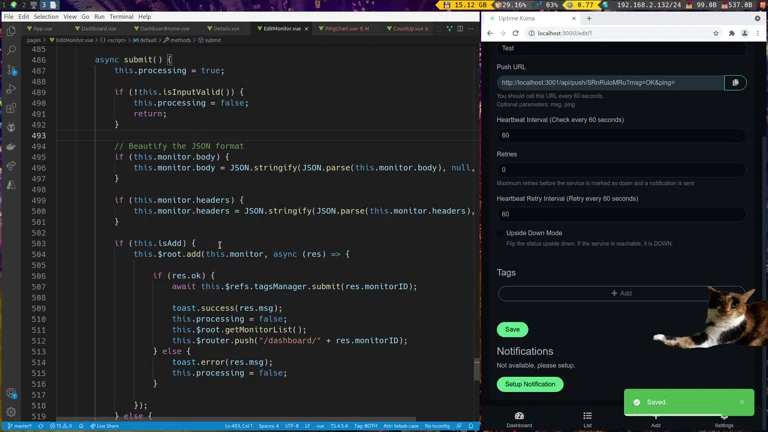Open the File menu
The height and width of the screenshot is (432, 768).
click(x=9, y=17)
